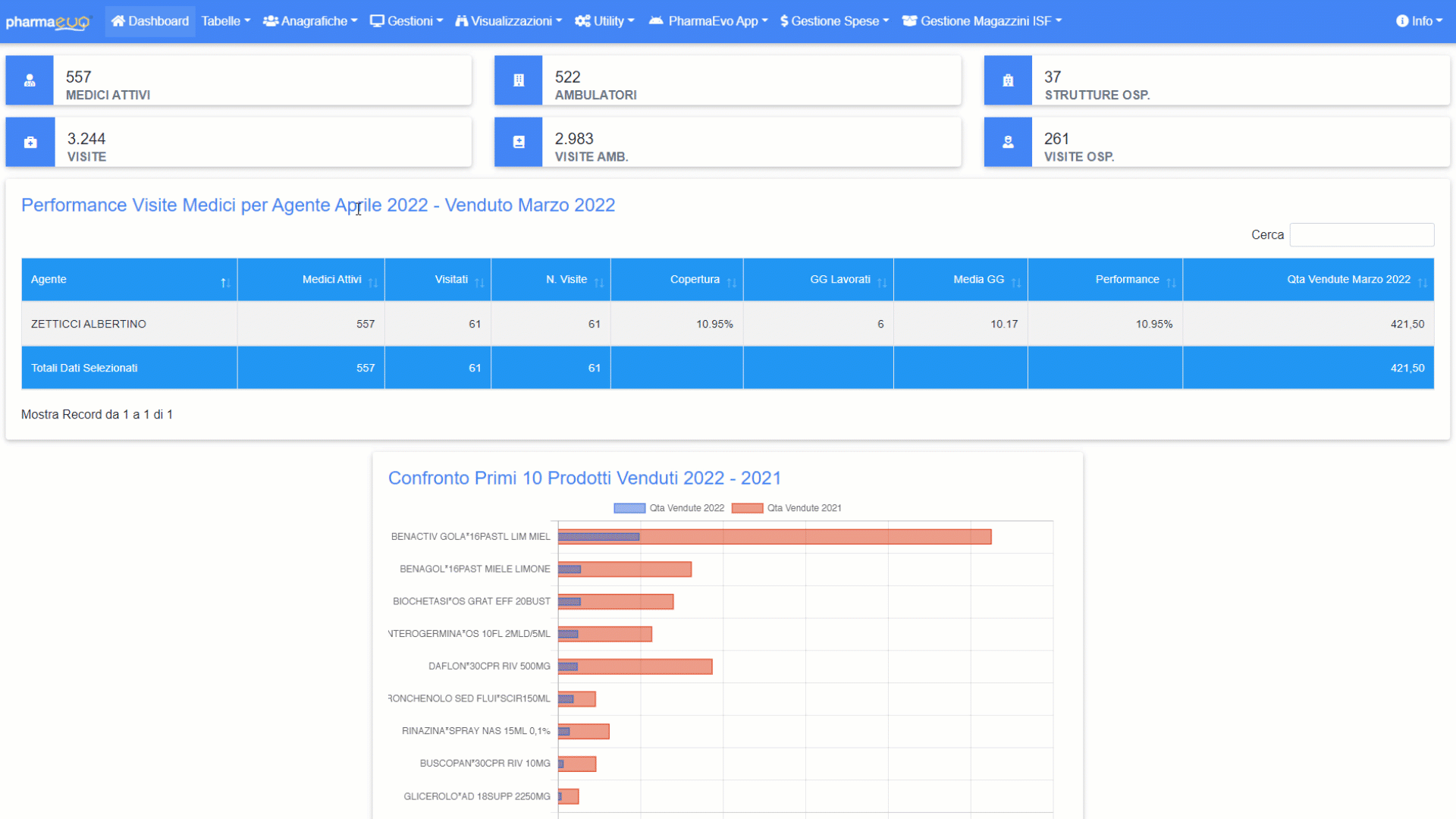Expand the Tabelle dropdown menu

pyautogui.click(x=225, y=21)
